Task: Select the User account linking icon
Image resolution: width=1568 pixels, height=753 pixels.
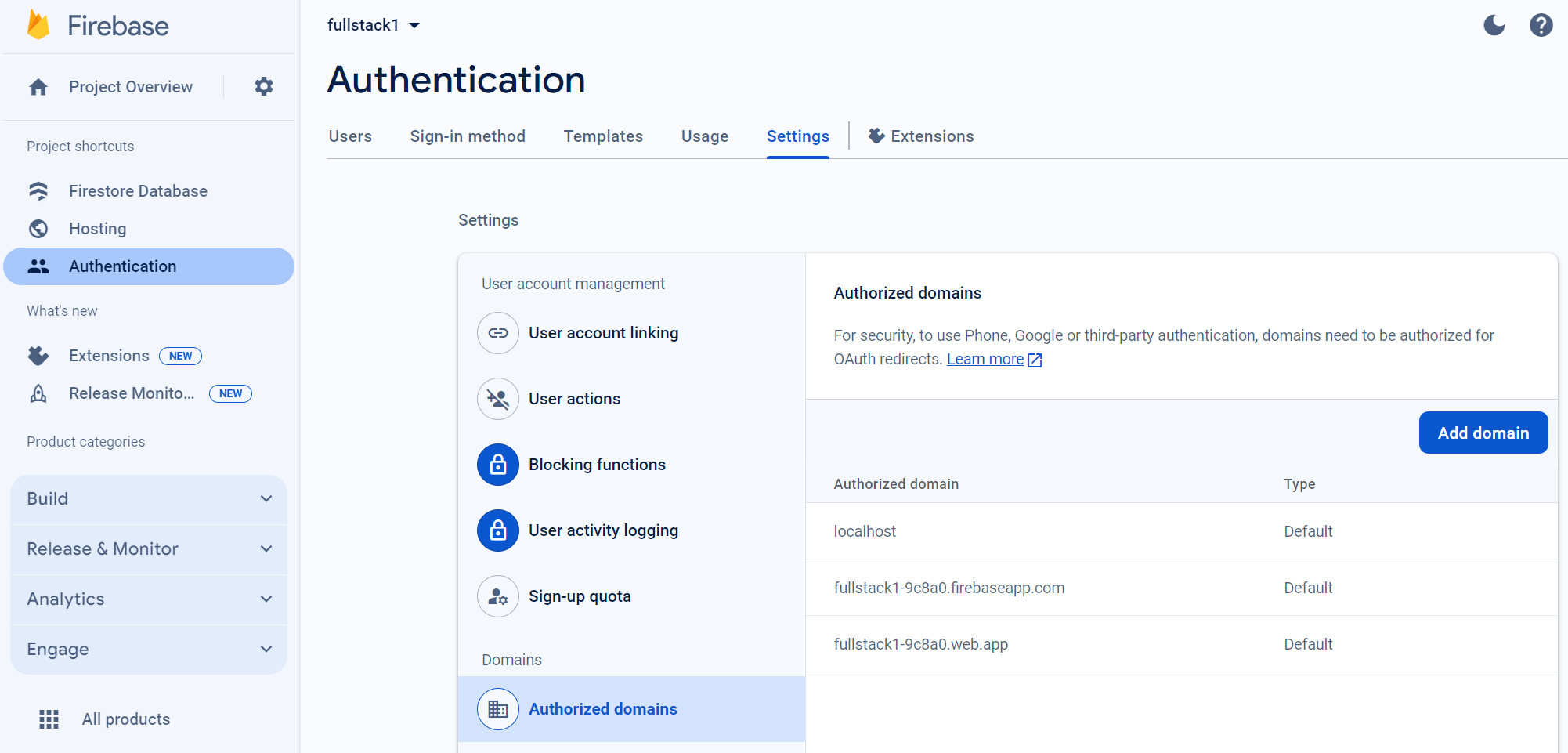Action: click(x=497, y=332)
